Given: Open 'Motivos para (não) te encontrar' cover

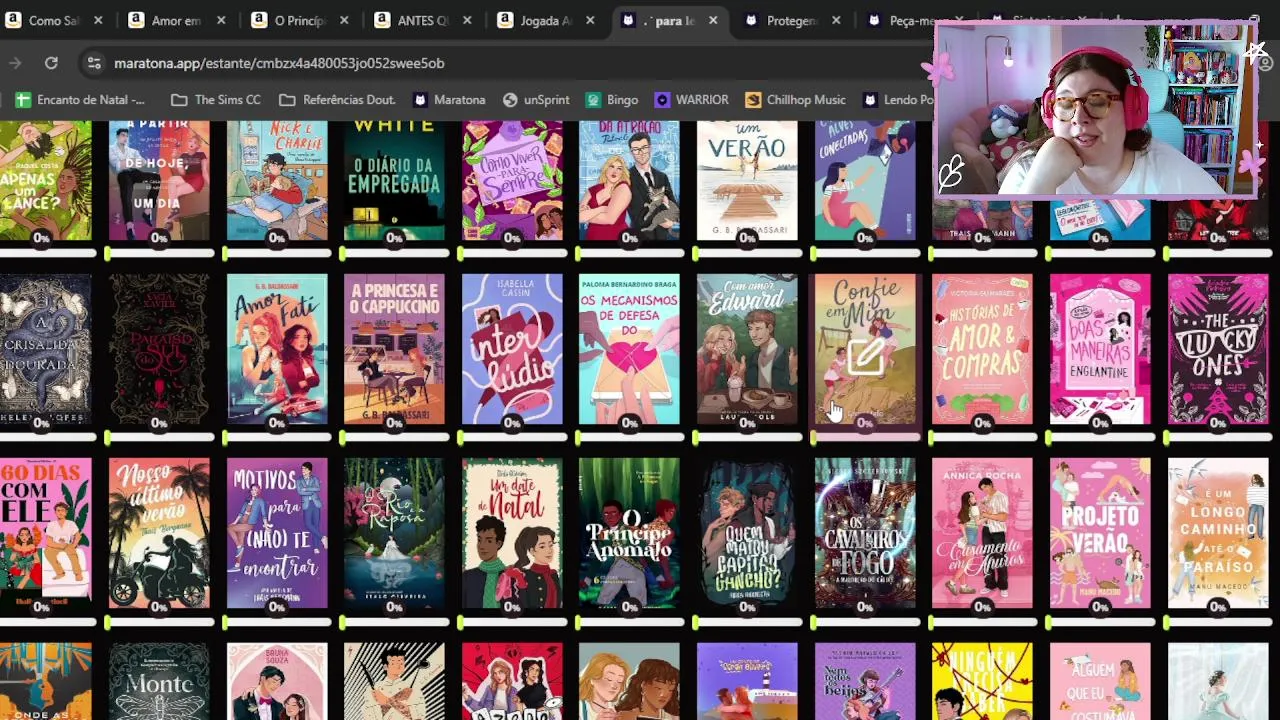Looking at the screenshot, I should click(x=277, y=533).
